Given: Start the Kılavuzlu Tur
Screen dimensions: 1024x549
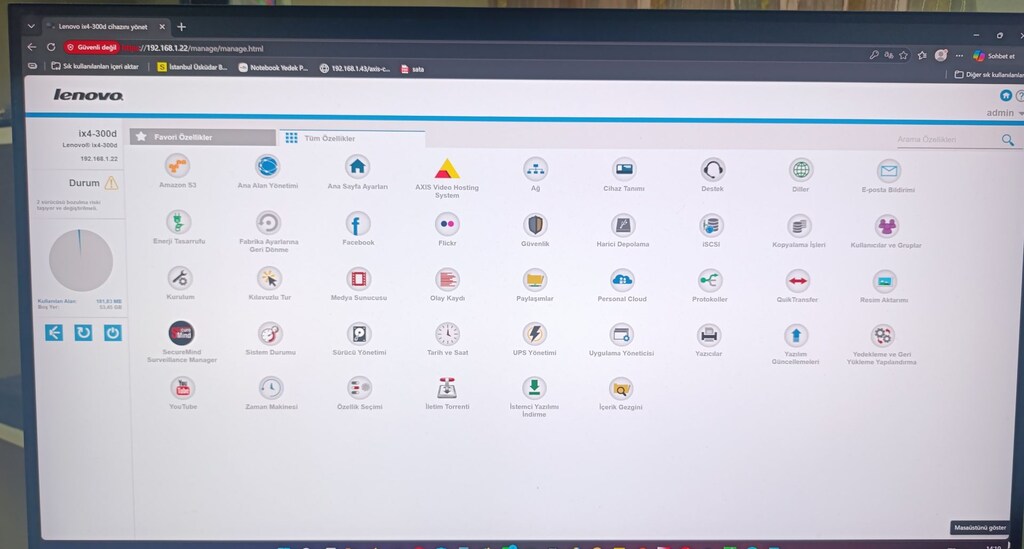Looking at the screenshot, I should (x=269, y=279).
